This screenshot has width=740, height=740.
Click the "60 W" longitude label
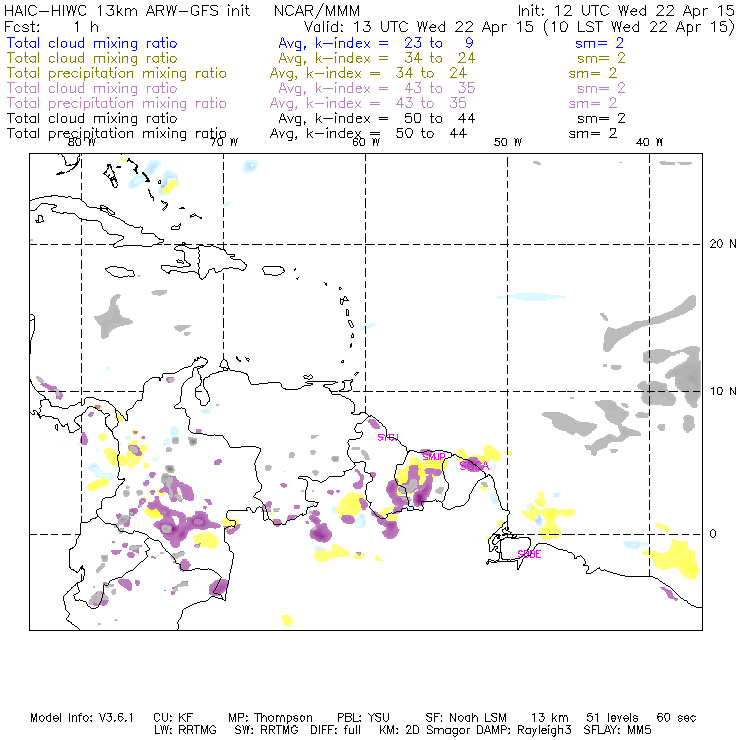pyautogui.click(x=366, y=142)
